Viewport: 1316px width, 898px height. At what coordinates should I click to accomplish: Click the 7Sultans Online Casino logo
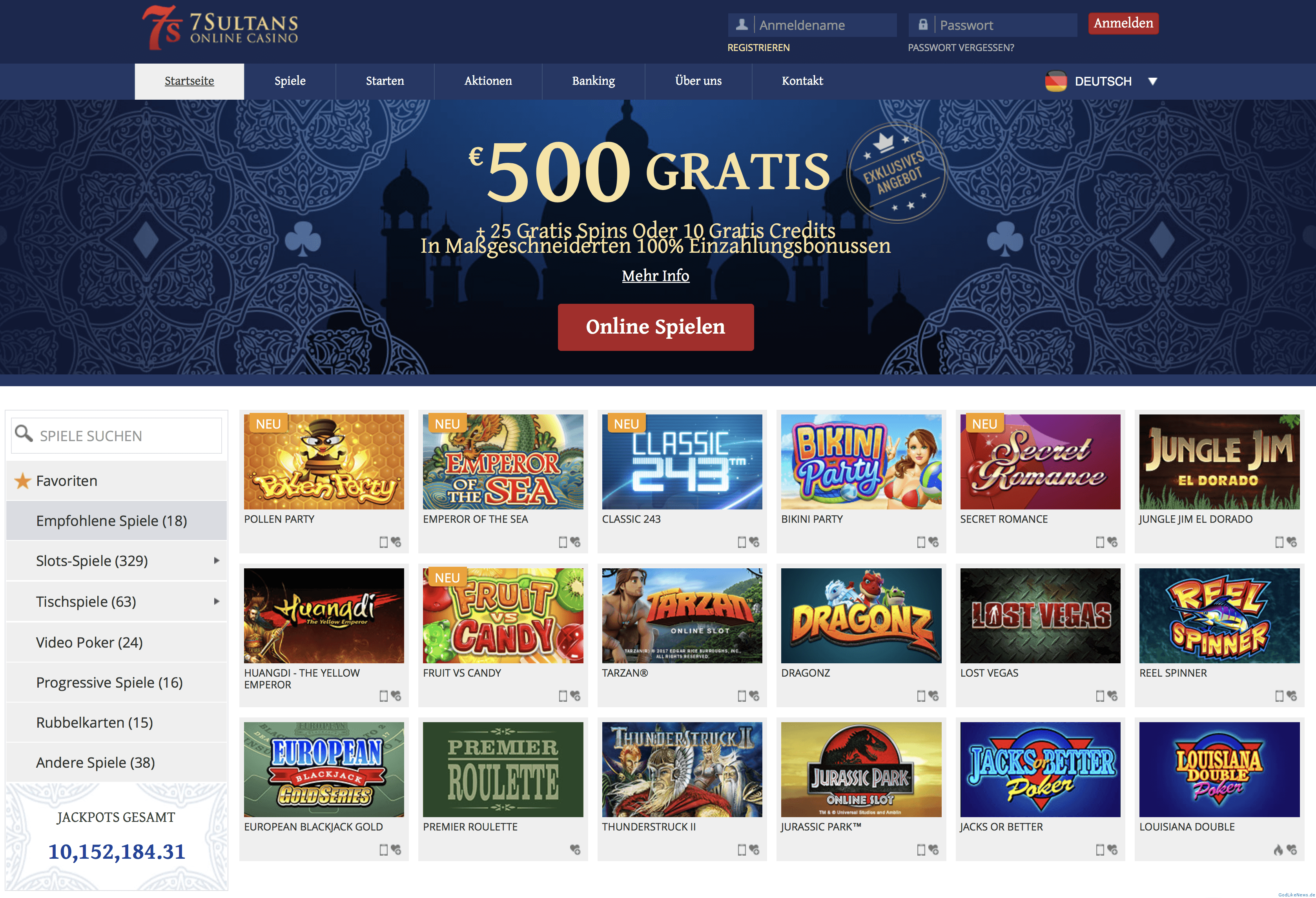tap(220, 28)
